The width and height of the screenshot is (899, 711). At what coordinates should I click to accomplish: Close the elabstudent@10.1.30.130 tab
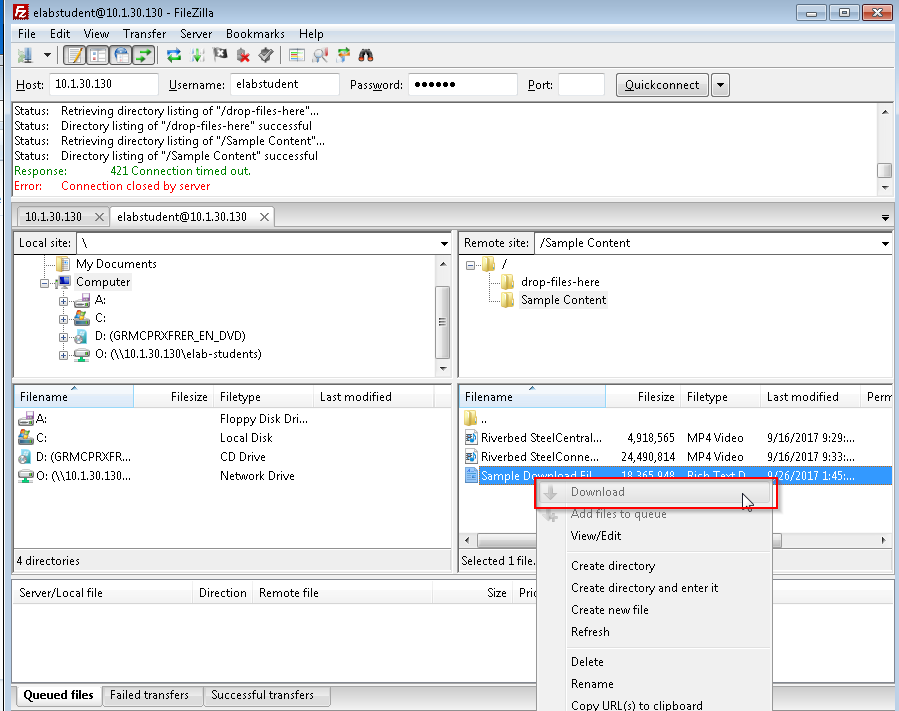(264, 217)
